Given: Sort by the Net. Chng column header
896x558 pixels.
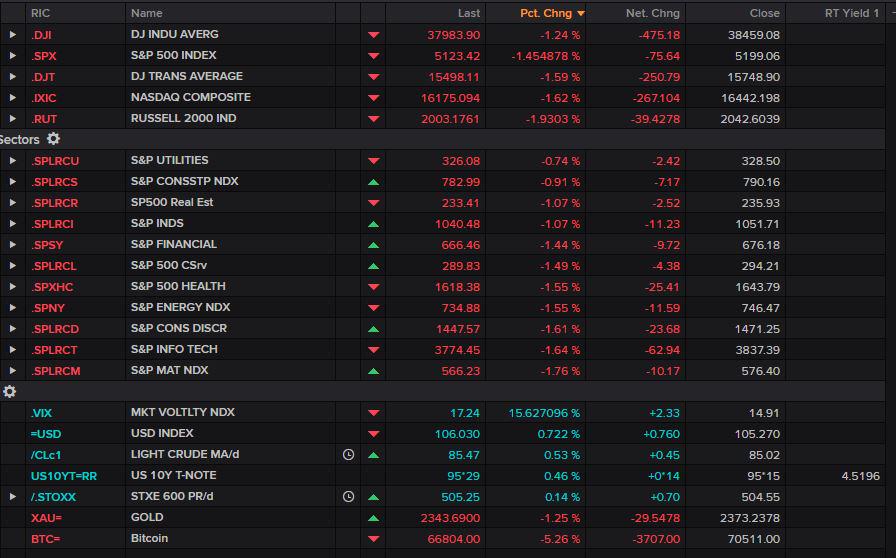Looking at the screenshot, I should coord(653,13).
